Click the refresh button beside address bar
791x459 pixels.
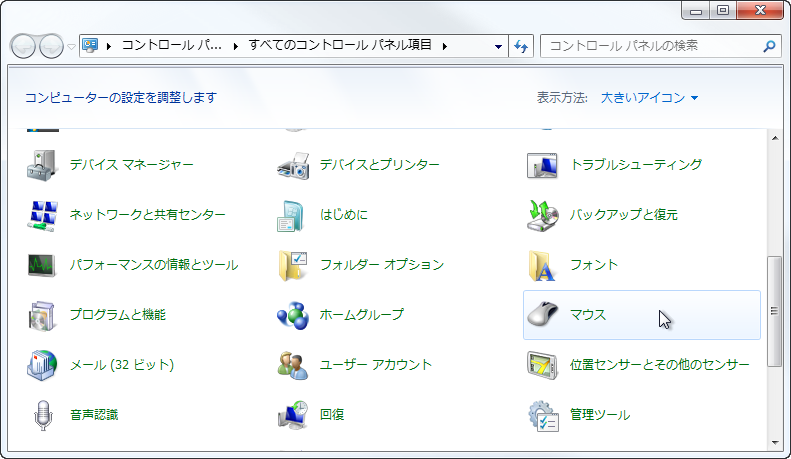tap(521, 46)
